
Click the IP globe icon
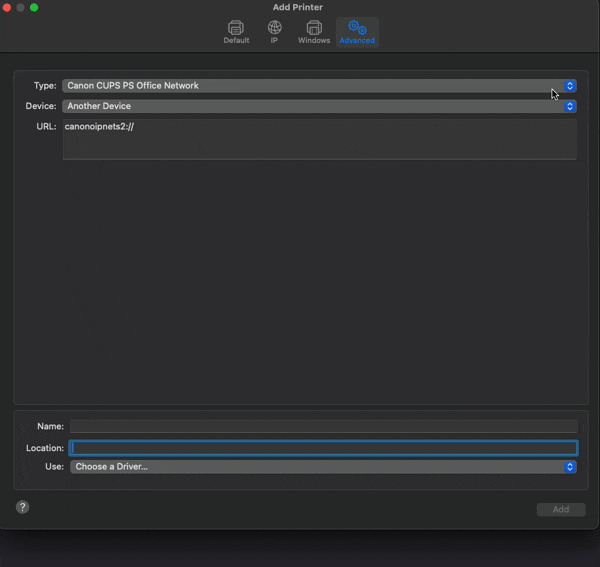click(274, 27)
